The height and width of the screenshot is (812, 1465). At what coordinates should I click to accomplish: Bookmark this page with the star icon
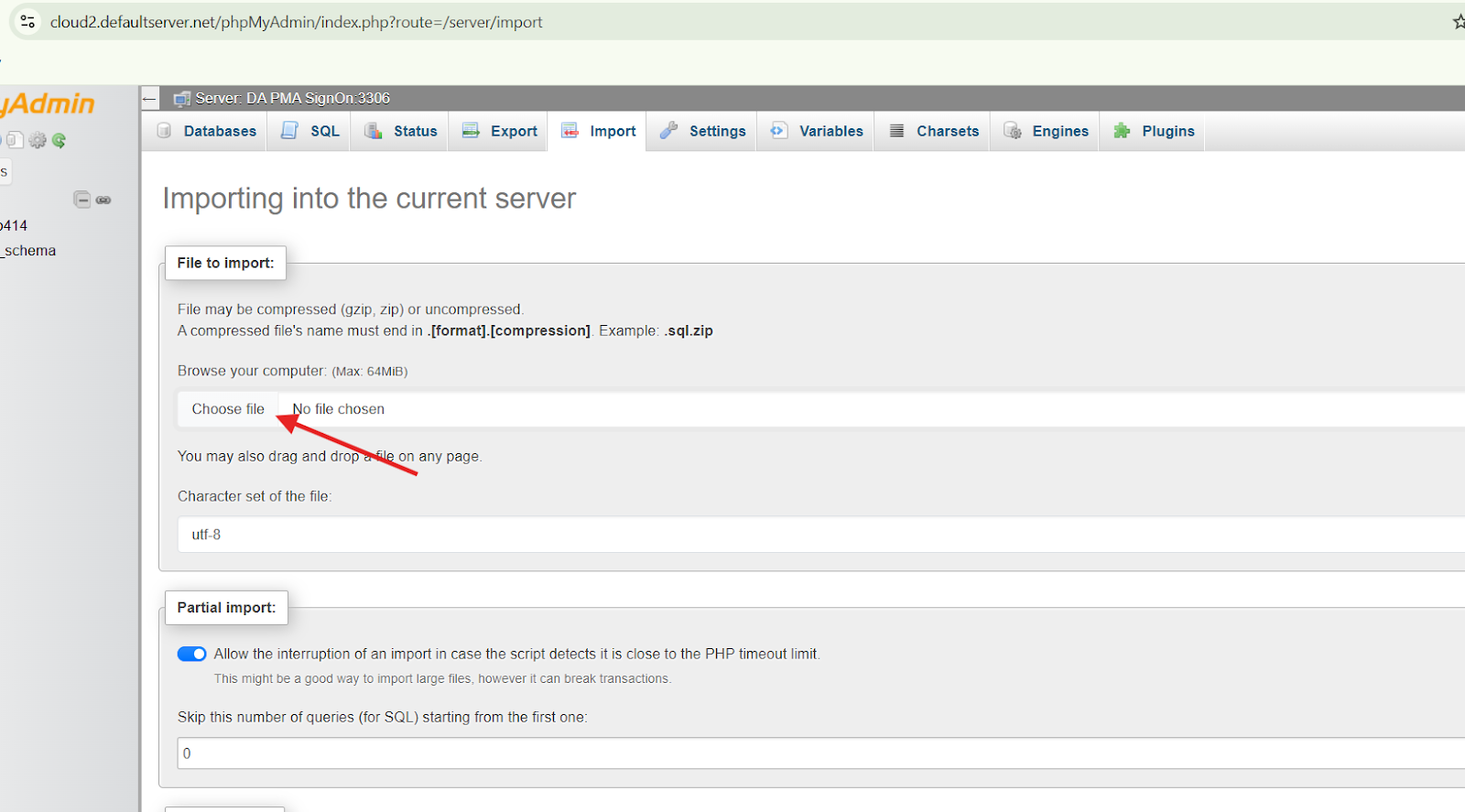1459,22
